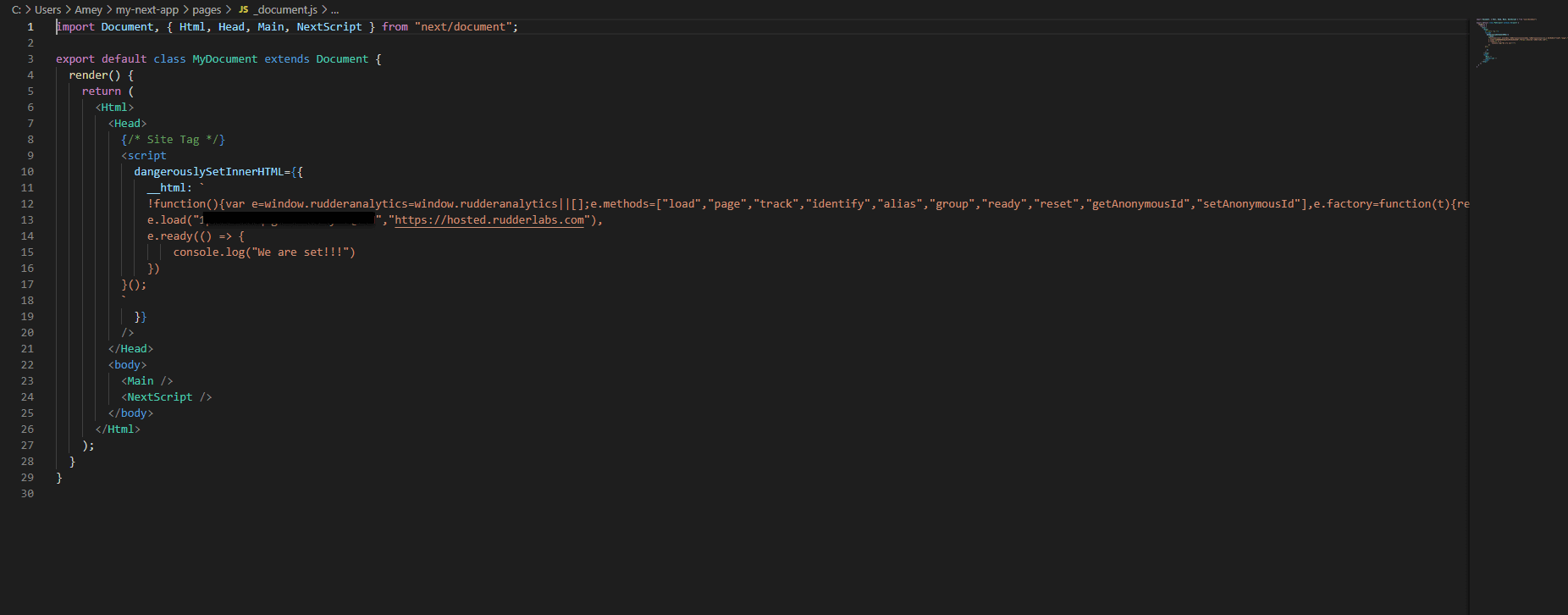Click the blacked-out key in e.load call
Viewport: 1568px width, 615px height.
click(x=290, y=220)
